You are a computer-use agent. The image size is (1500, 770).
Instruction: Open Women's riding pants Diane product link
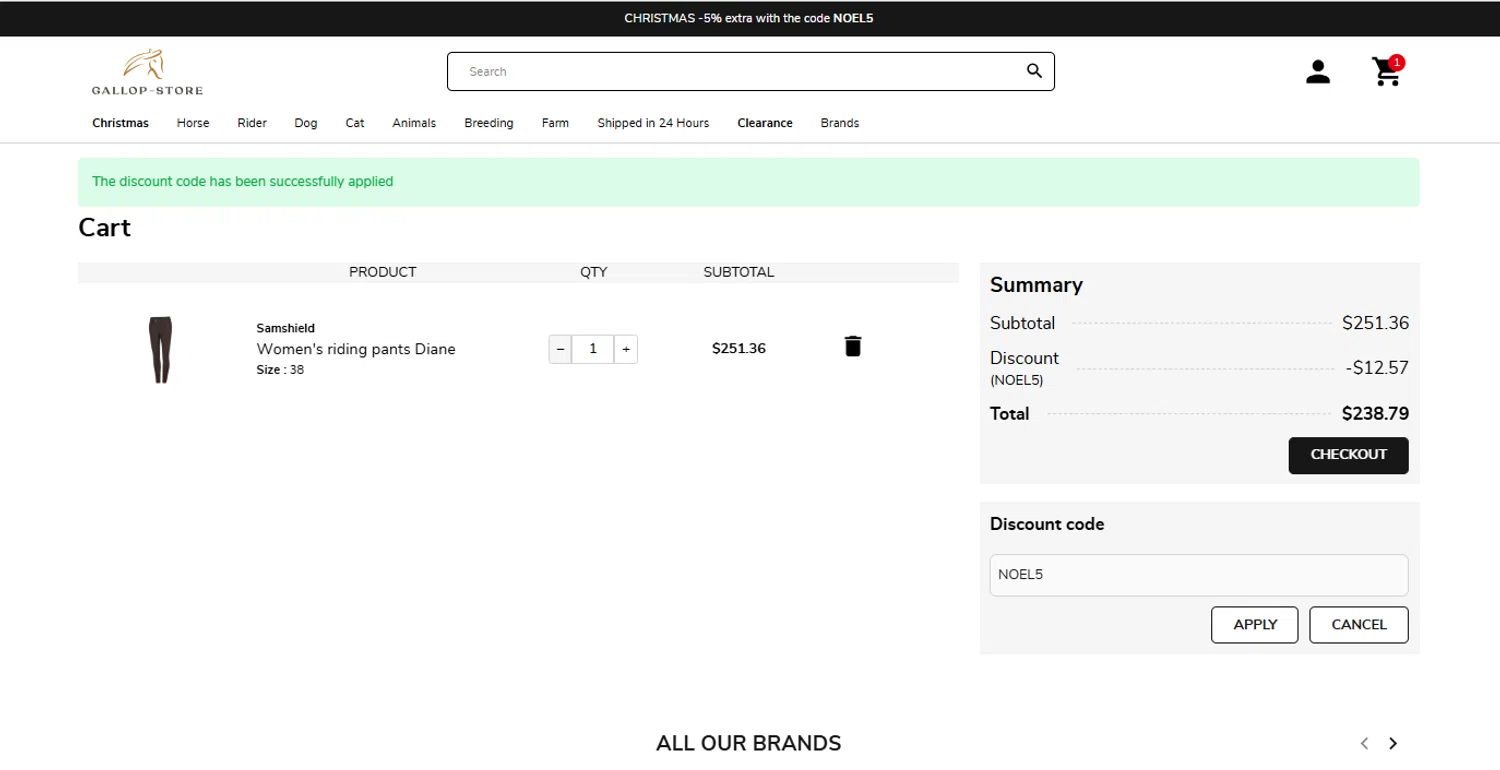click(356, 349)
